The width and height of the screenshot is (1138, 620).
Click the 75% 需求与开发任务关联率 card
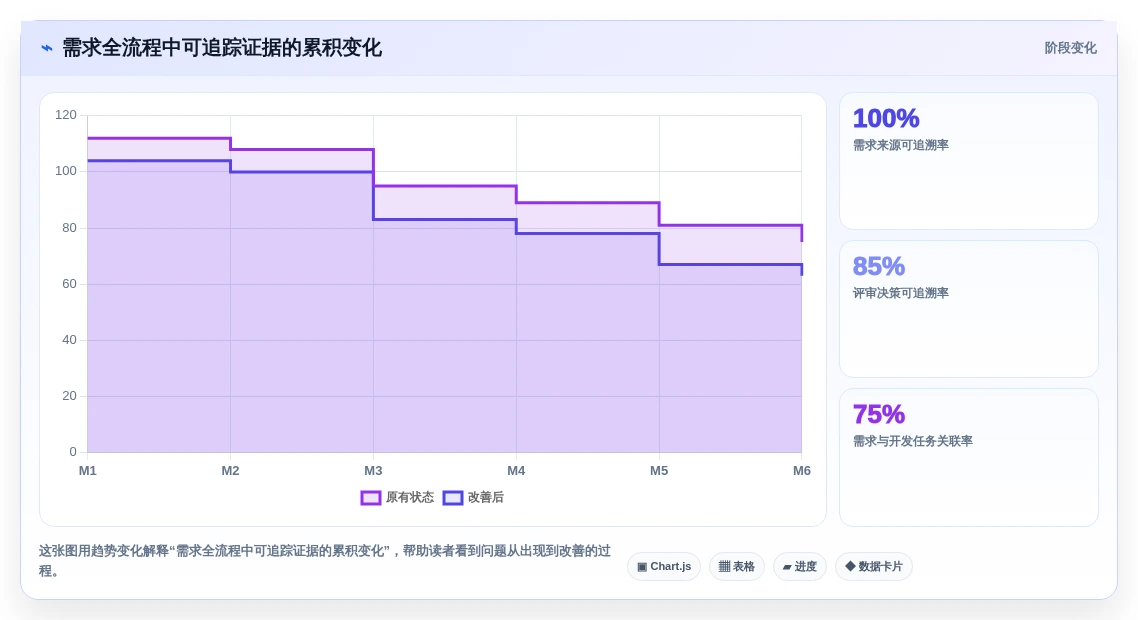coord(969,457)
